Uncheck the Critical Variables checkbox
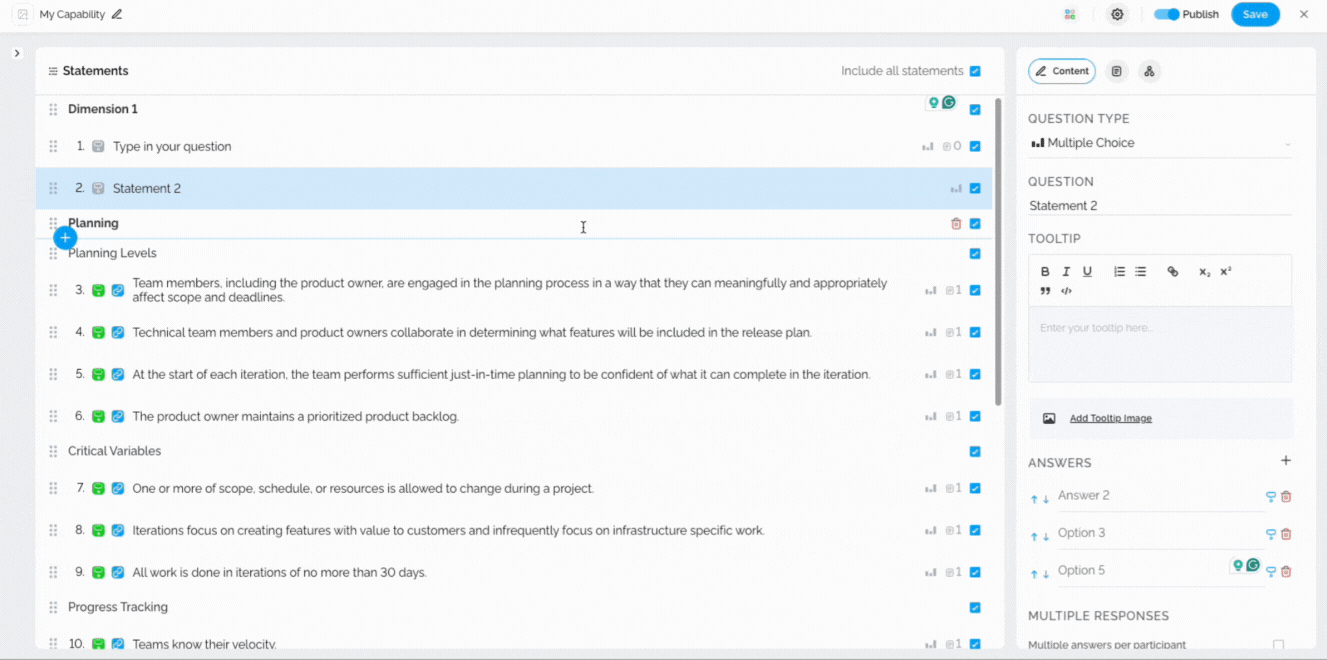 (x=975, y=452)
